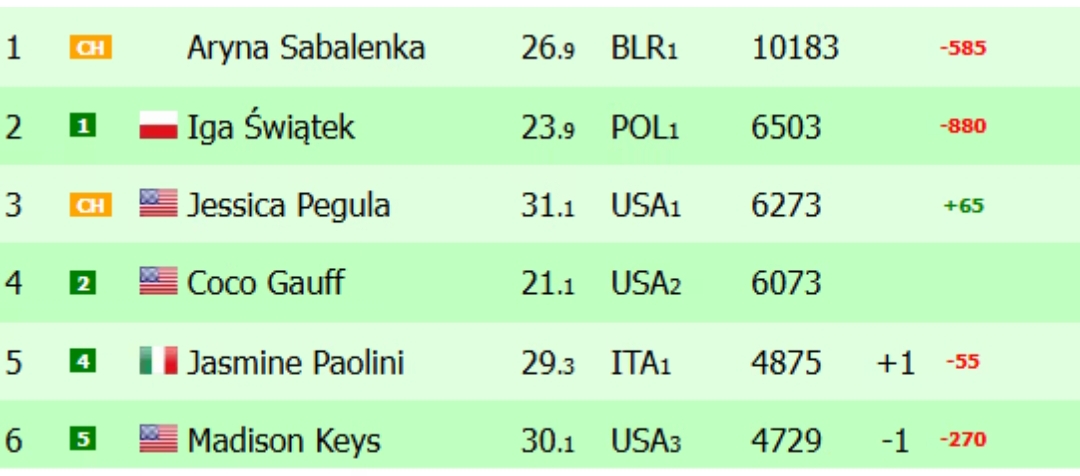This screenshot has height=476, width=1080.
Task: Click Sabalenka's 10183 points total
Action: [x=795, y=48]
